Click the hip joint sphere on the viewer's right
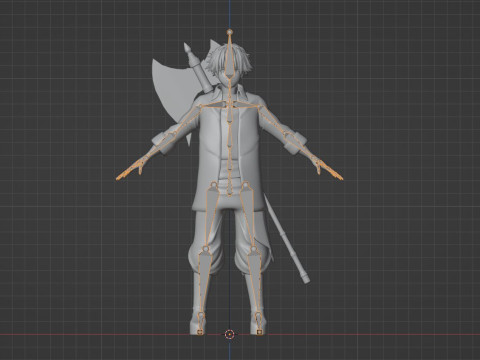This screenshot has height=360, width=480. 246,184
